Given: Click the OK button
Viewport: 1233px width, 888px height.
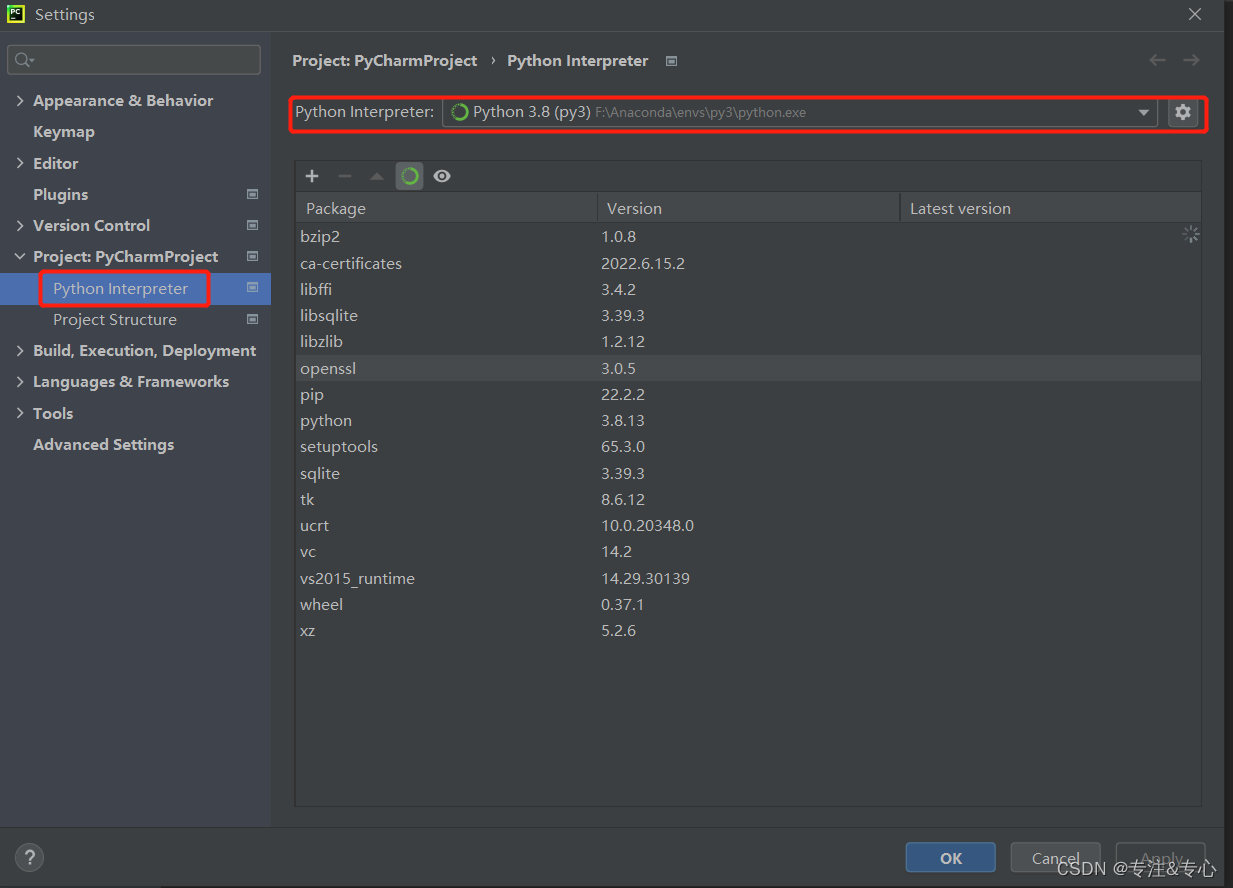Looking at the screenshot, I should tap(951, 858).
